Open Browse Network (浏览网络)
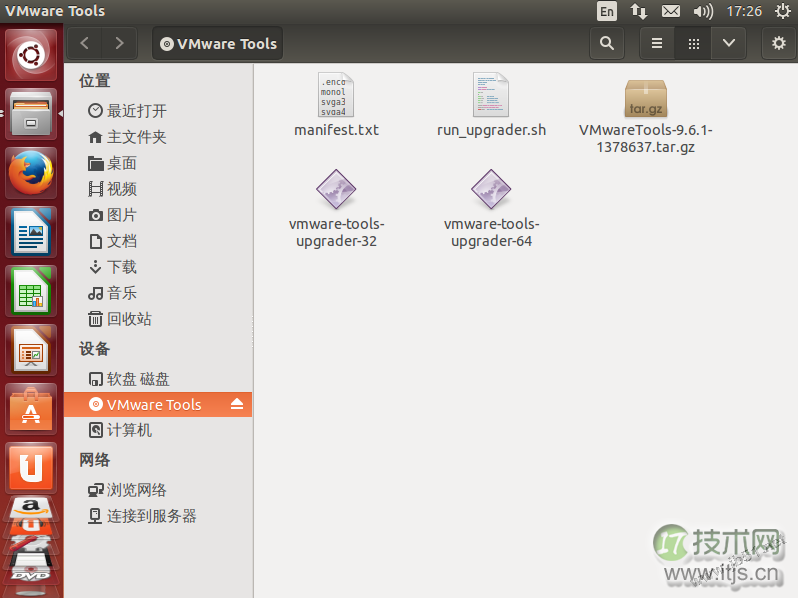The image size is (798, 598). (x=158, y=490)
